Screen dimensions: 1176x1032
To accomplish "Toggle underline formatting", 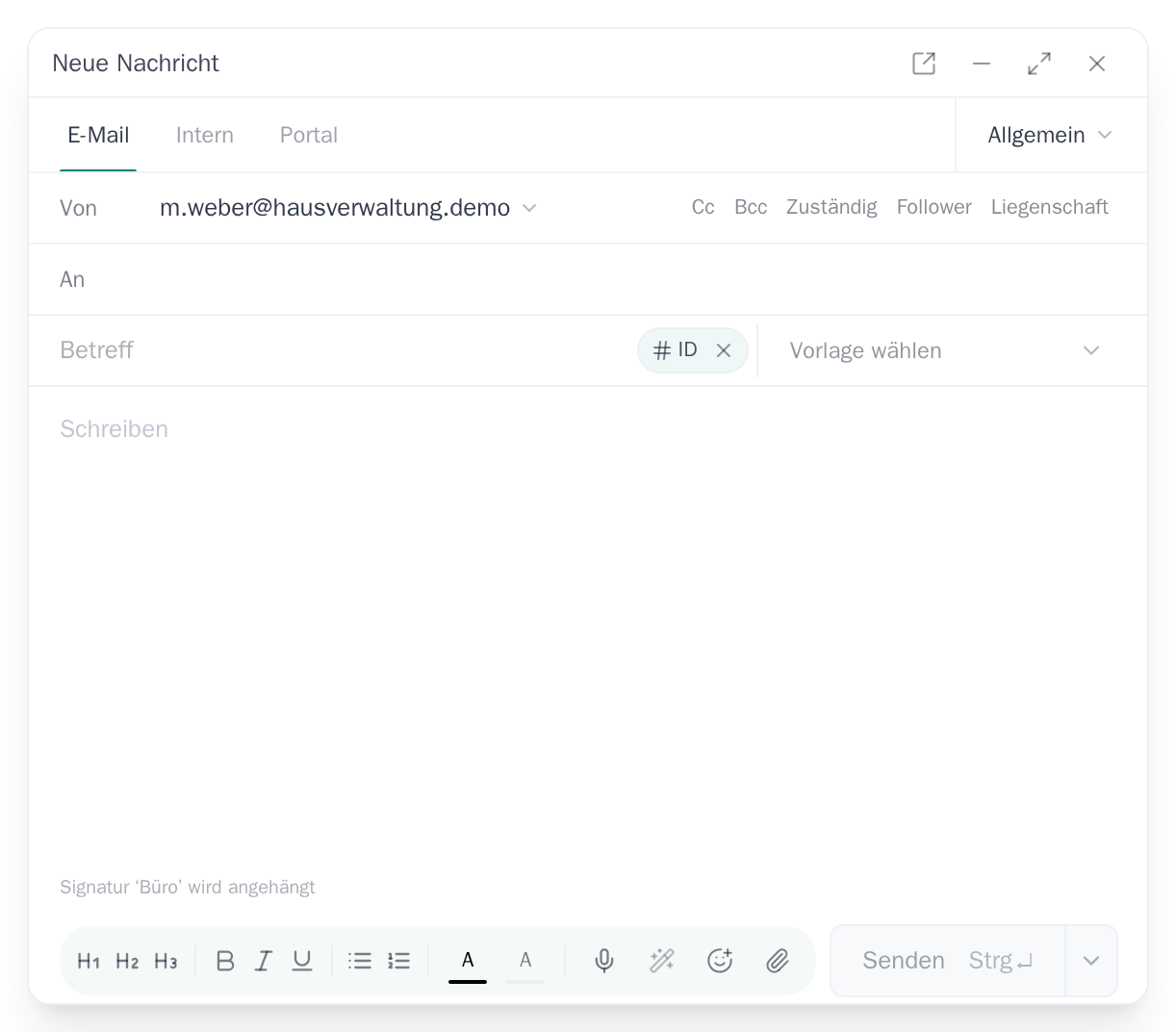I will pos(302,961).
